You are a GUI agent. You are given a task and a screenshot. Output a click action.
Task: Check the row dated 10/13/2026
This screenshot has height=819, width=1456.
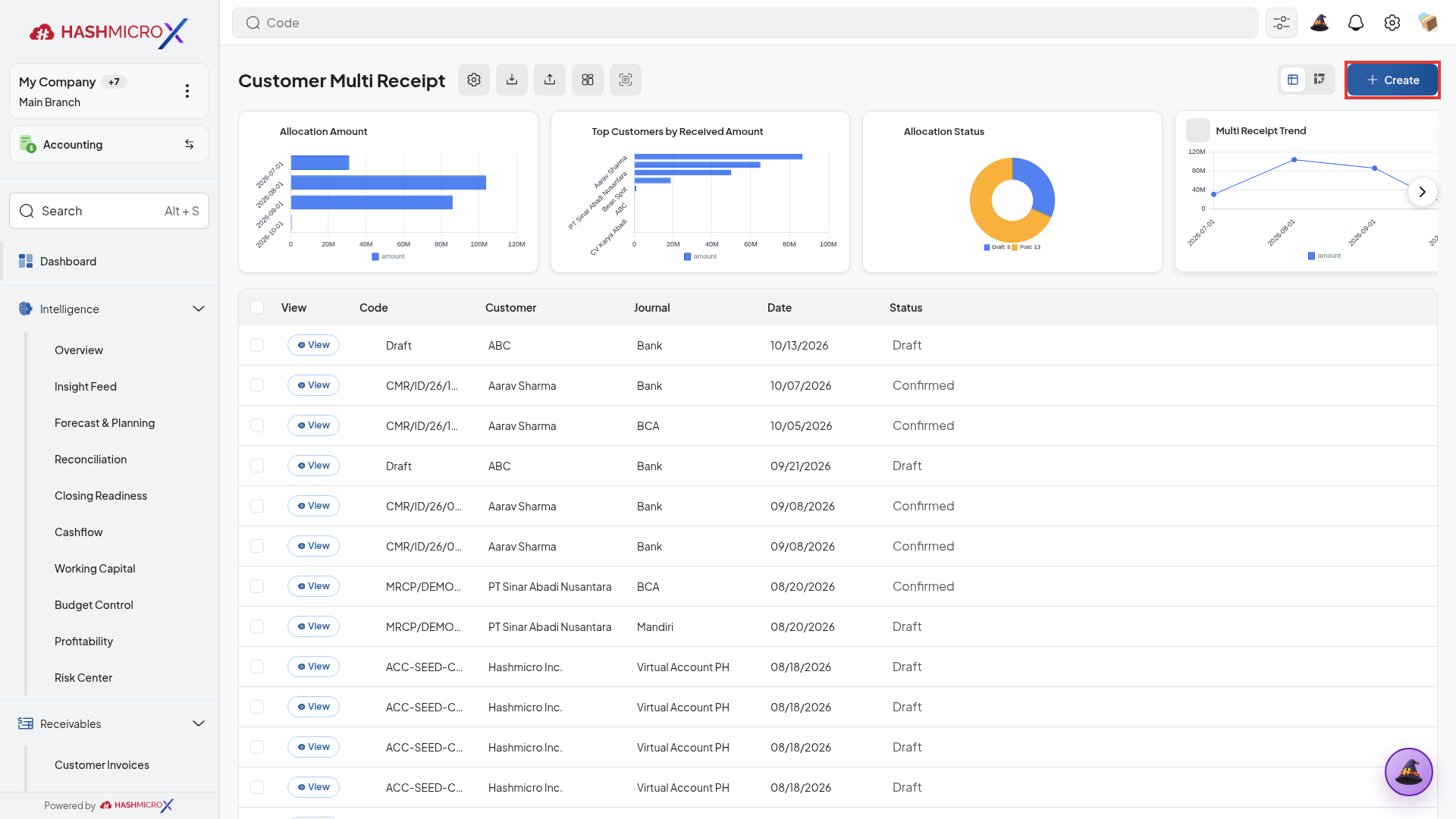pyautogui.click(x=257, y=345)
